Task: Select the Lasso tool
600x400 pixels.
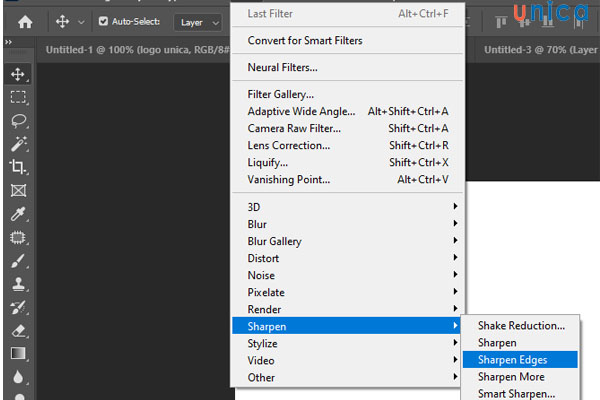Action: click(18, 121)
